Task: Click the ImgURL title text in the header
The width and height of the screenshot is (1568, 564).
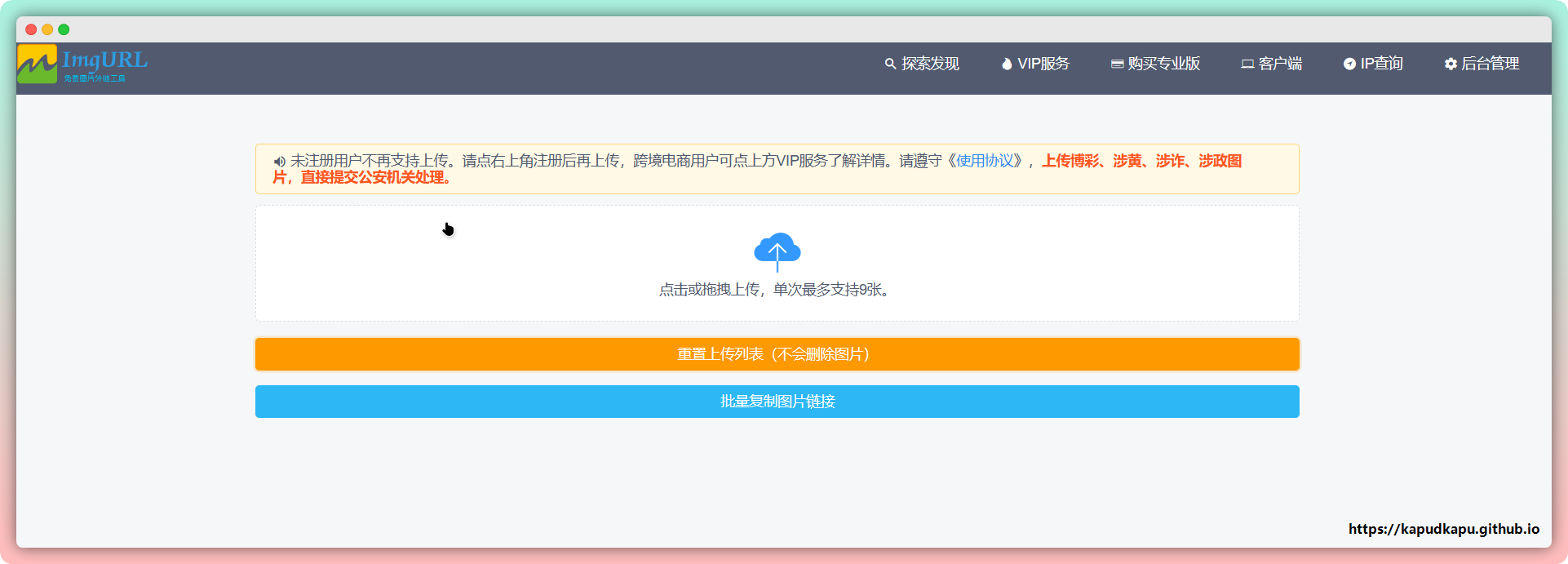Action: point(104,60)
